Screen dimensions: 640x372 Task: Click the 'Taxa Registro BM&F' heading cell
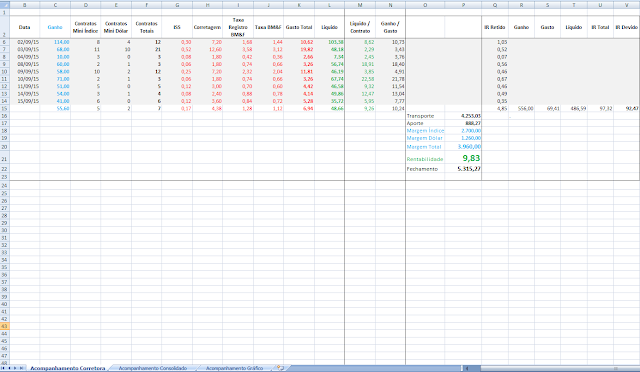pyautogui.click(x=238, y=27)
